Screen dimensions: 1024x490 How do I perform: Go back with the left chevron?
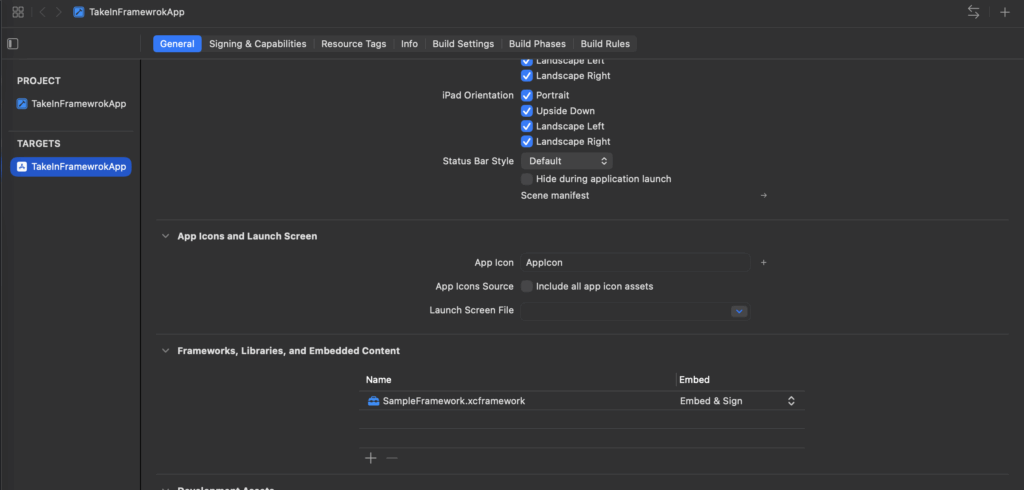pyautogui.click(x=42, y=12)
